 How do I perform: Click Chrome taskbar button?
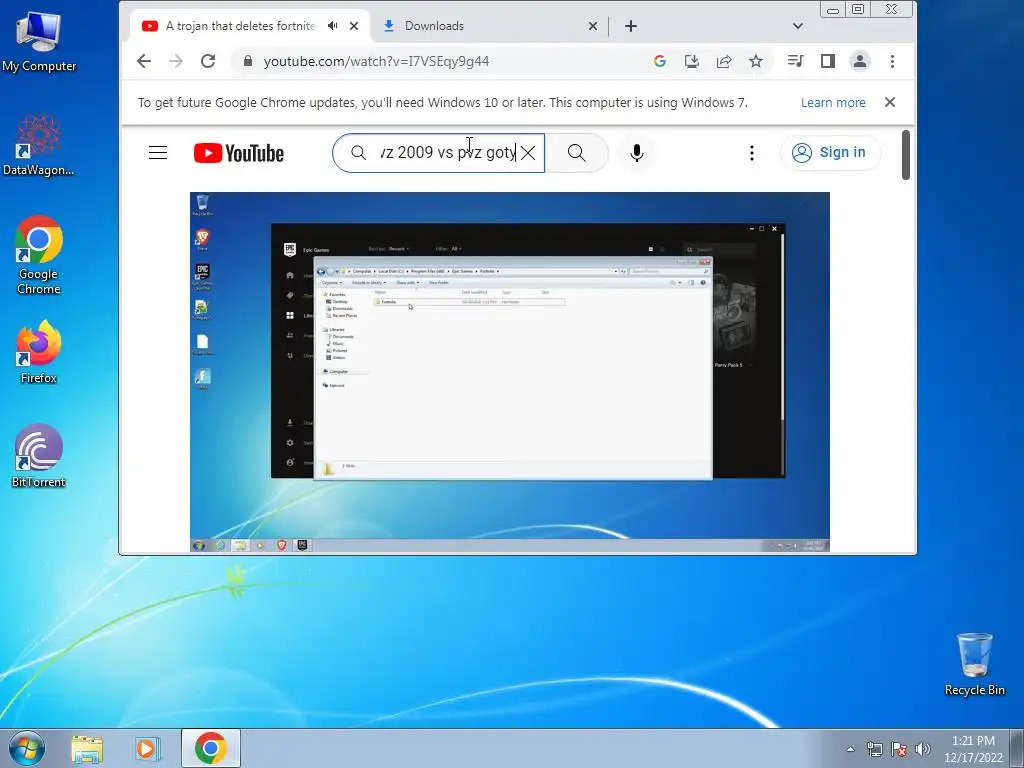coord(210,748)
